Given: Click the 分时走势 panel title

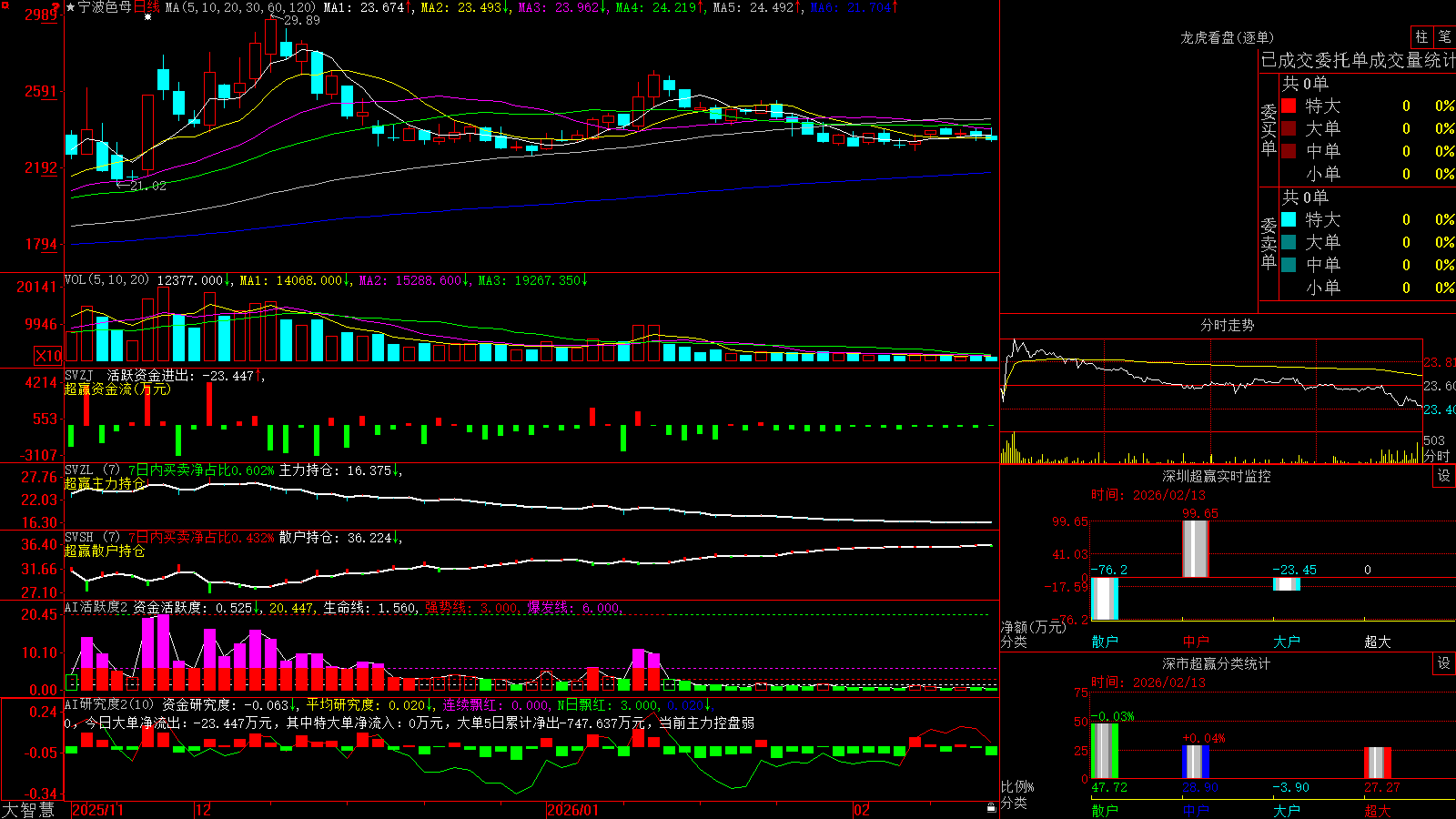Looking at the screenshot, I should click(1227, 325).
